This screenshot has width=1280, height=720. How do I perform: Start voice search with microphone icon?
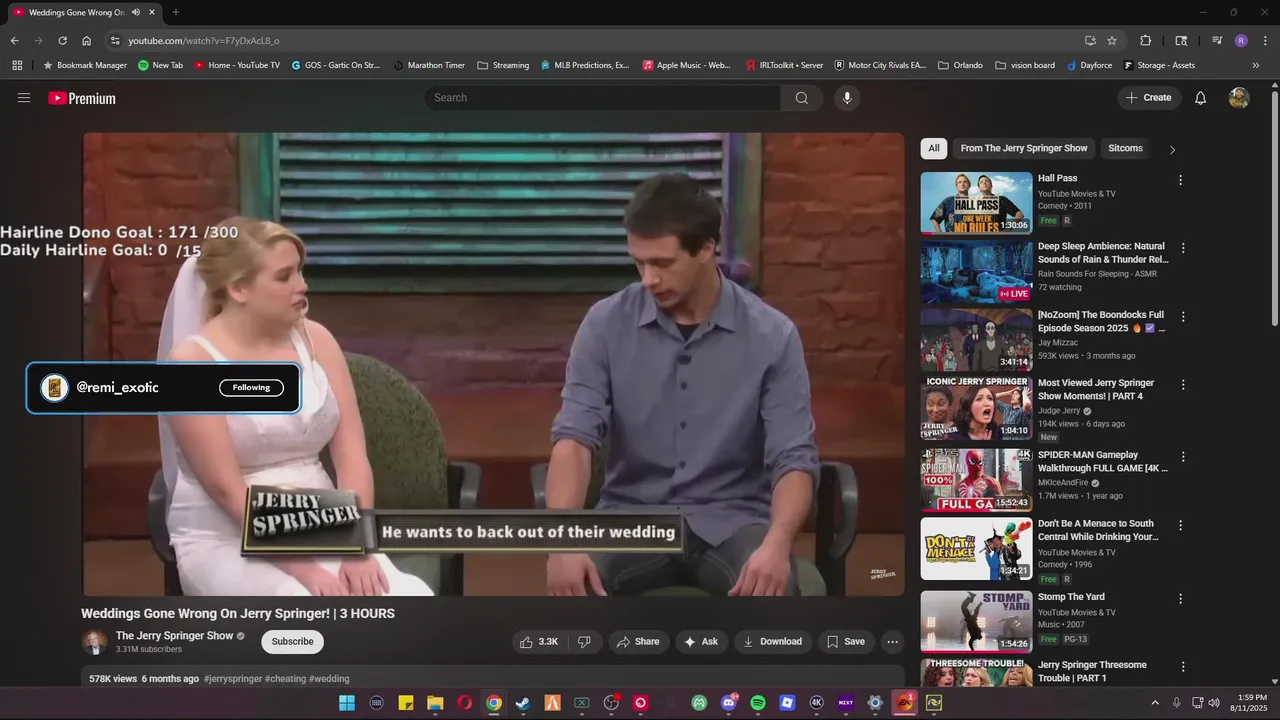(847, 98)
